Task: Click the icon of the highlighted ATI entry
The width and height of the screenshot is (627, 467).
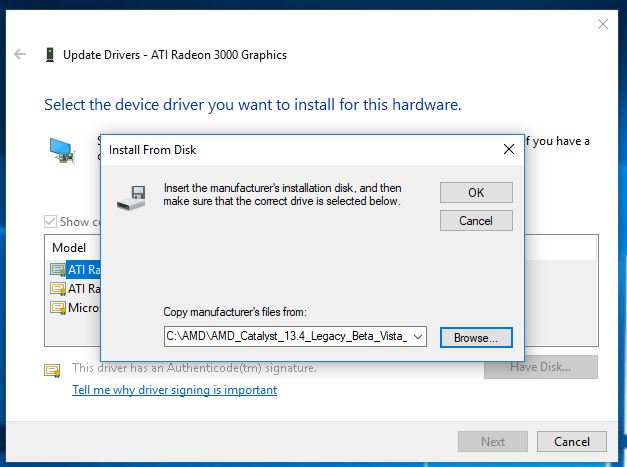Action: 57,269
